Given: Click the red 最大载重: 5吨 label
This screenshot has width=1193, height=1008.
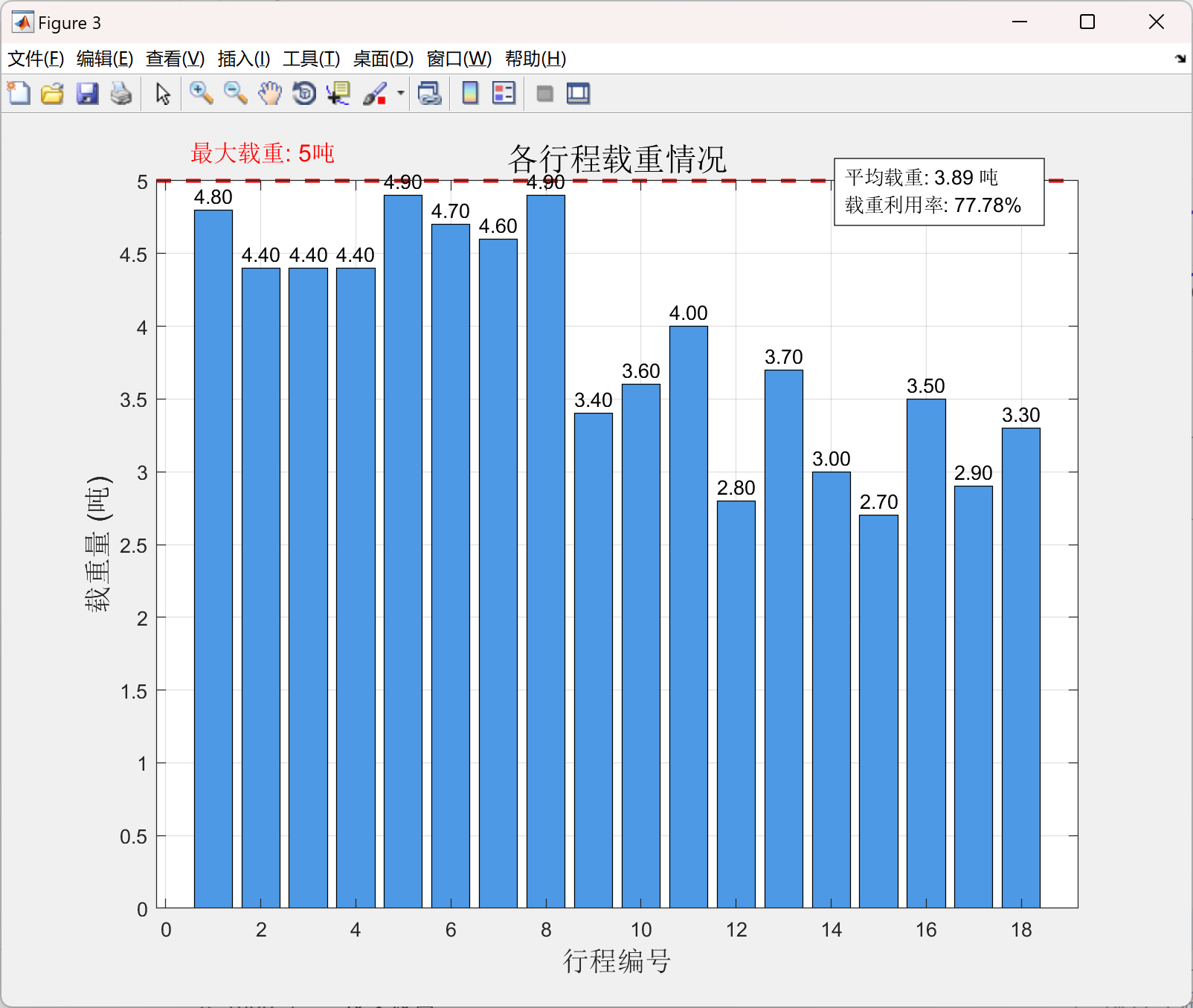Looking at the screenshot, I should click(263, 153).
